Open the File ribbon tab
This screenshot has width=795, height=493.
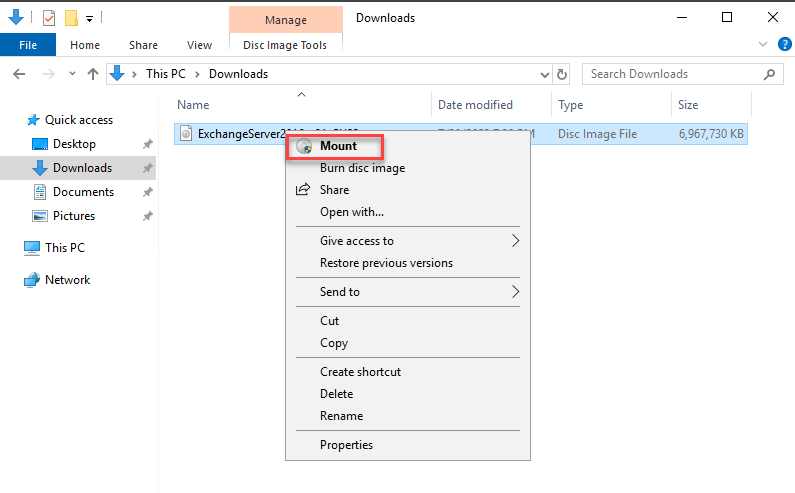28,45
